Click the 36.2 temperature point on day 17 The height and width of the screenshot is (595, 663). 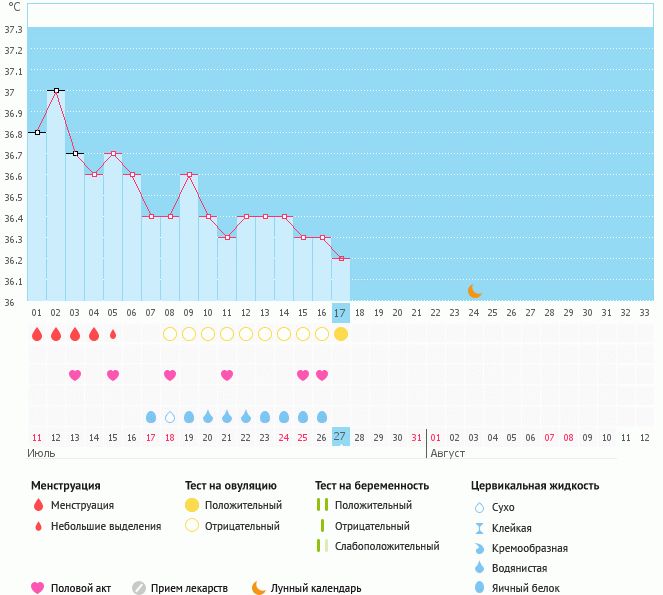coord(341,258)
